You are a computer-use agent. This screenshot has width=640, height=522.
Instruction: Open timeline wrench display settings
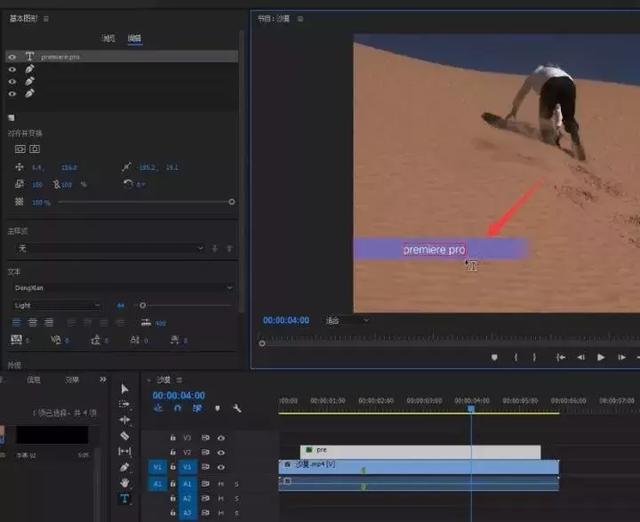pyautogui.click(x=237, y=408)
